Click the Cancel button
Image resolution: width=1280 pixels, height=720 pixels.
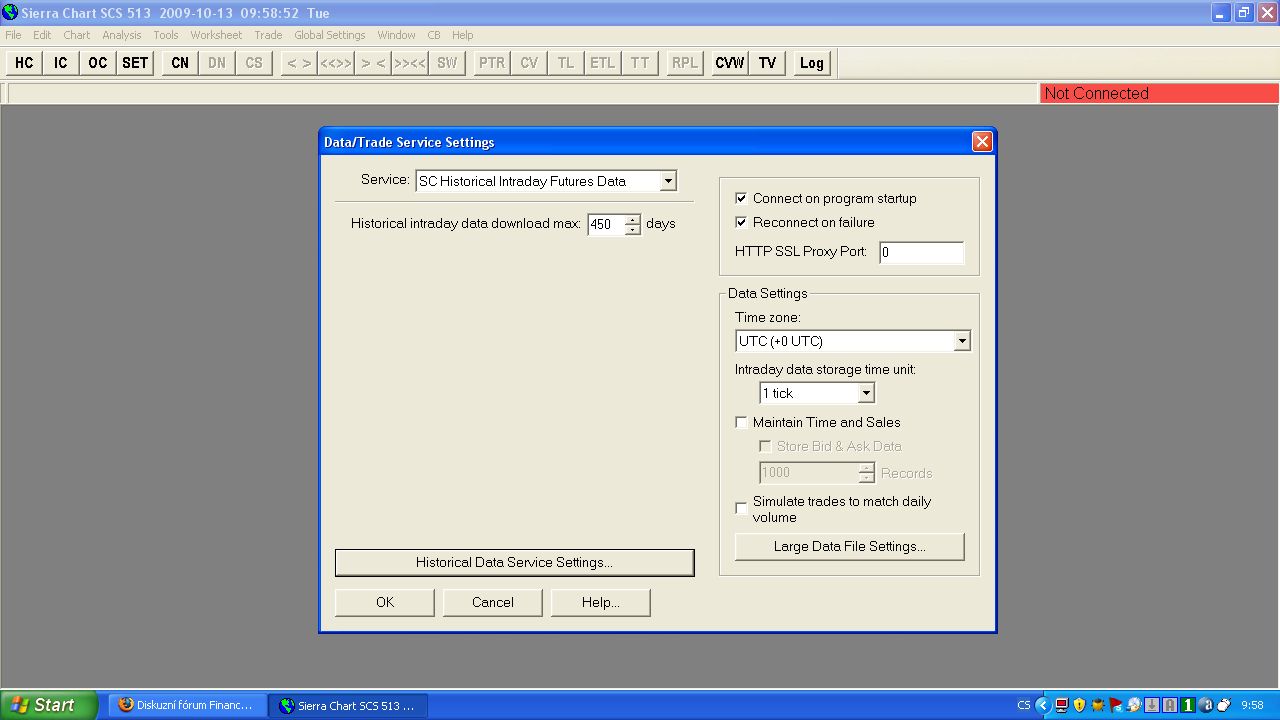coord(493,602)
